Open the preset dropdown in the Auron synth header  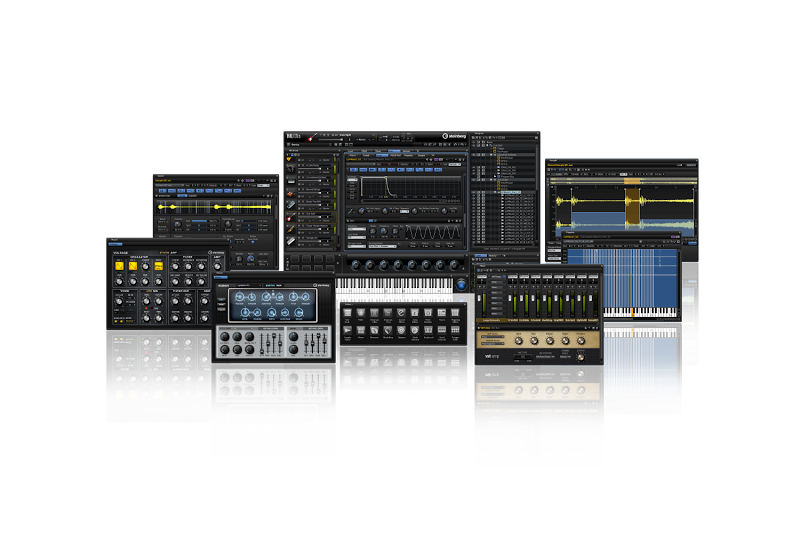coord(249,286)
